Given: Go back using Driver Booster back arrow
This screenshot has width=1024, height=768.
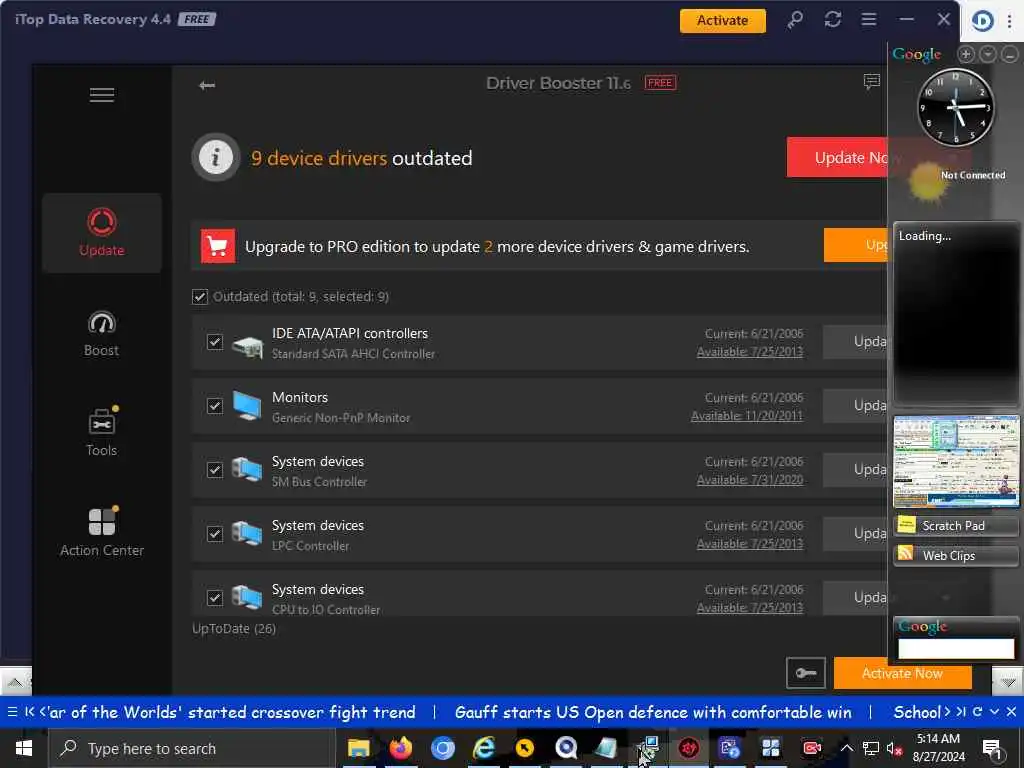Looking at the screenshot, I should [x=207, y=85].
